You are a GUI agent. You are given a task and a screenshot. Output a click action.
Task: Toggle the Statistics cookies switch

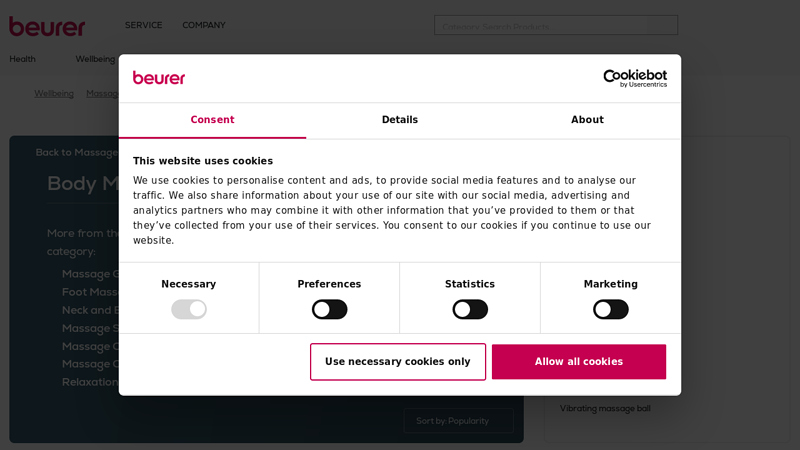470,309
